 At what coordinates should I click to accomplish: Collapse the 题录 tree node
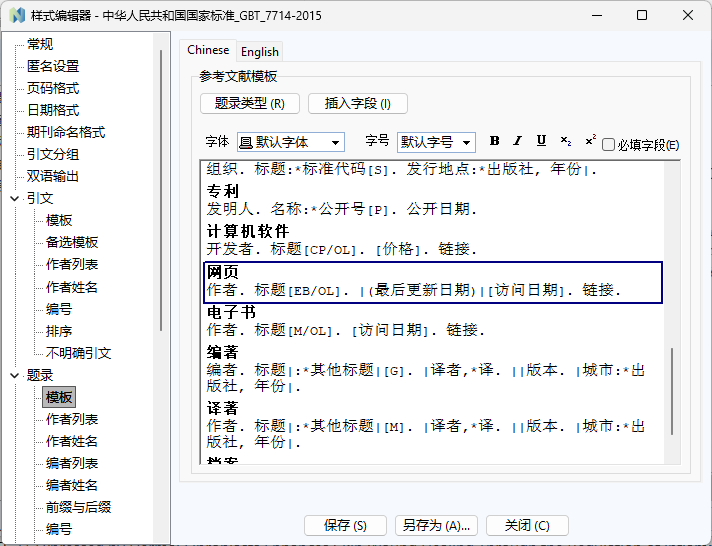coord(15,375)
